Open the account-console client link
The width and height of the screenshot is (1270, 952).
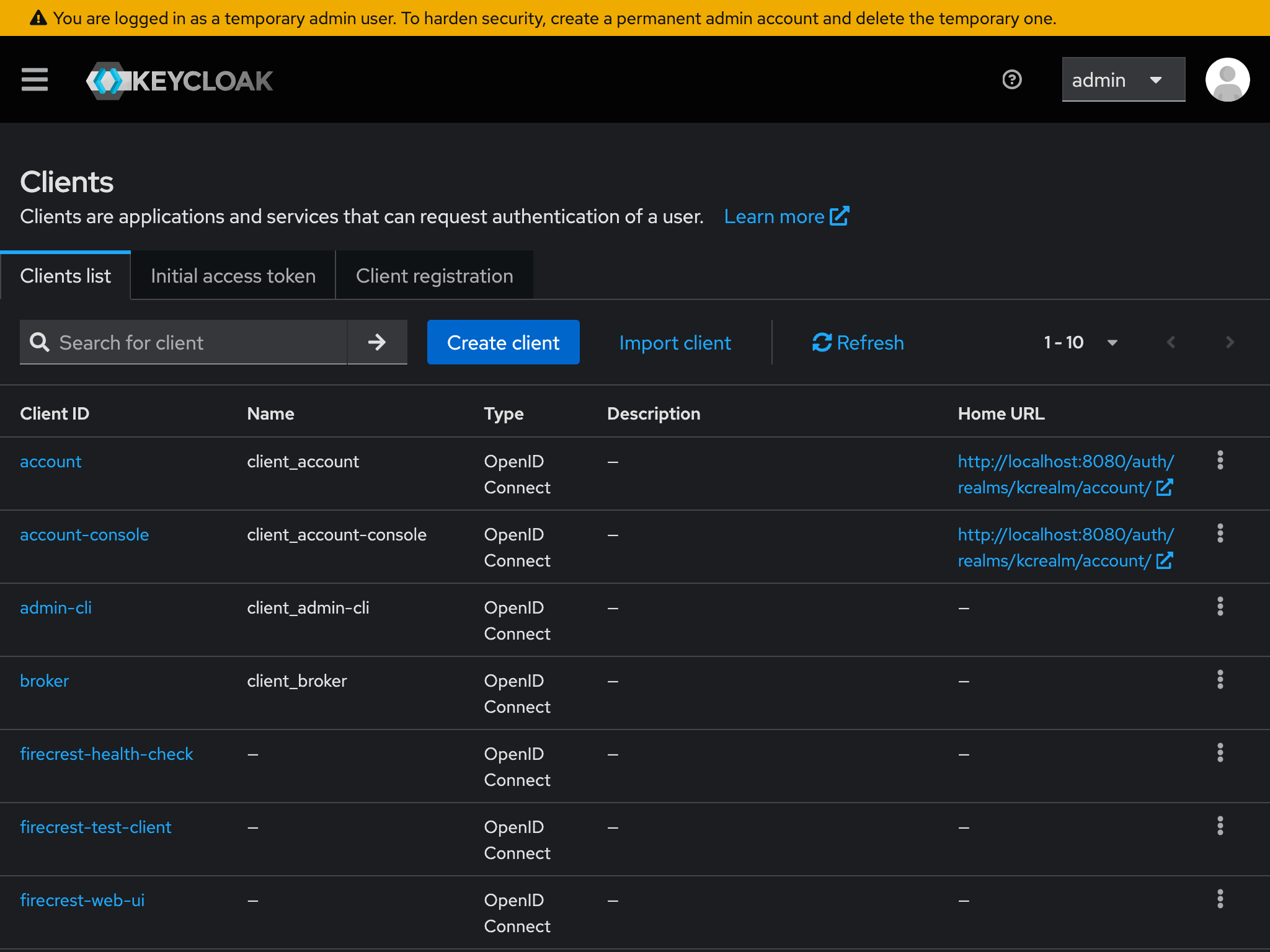[x=84, y=535]
